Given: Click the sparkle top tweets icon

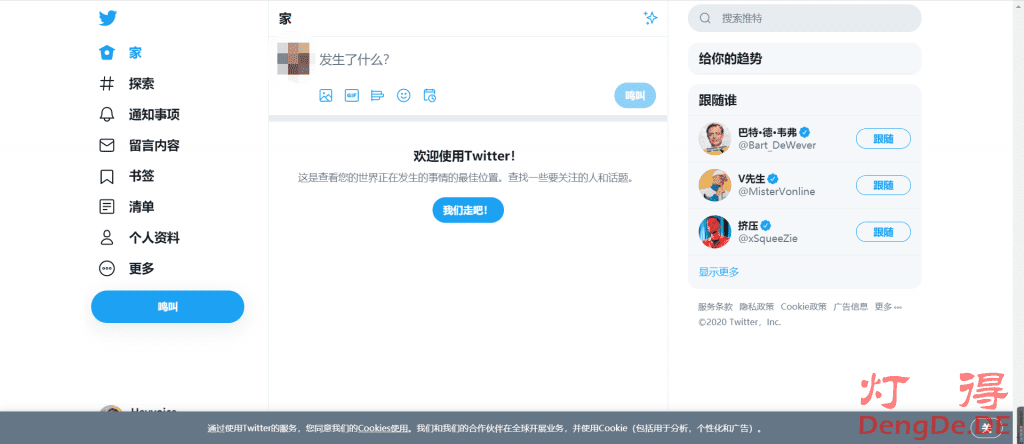Looking at the screenshot, I should (650, 18).
